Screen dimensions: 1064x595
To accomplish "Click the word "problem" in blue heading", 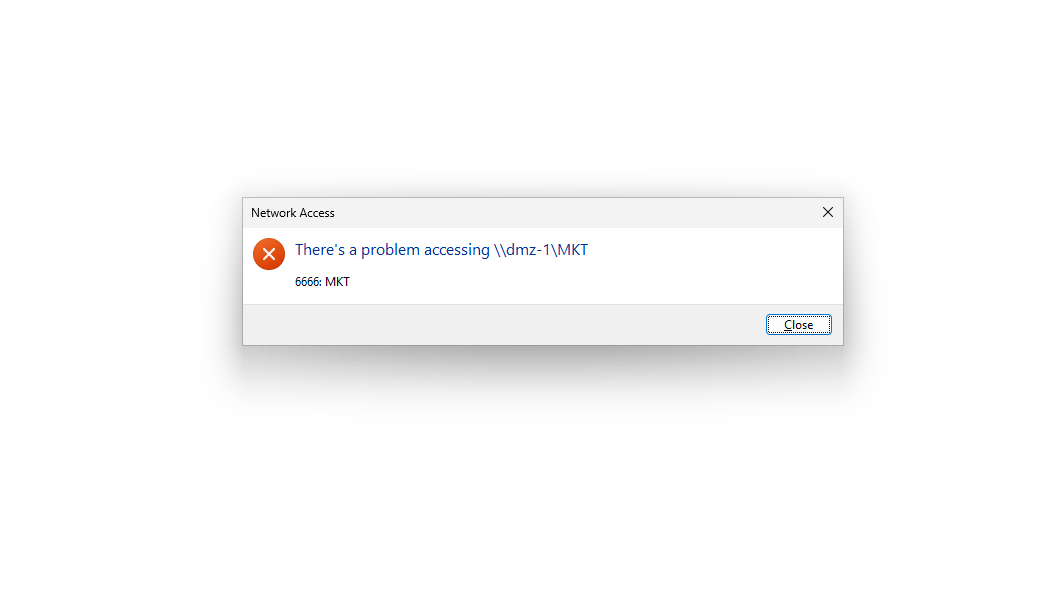I will 390,250.
